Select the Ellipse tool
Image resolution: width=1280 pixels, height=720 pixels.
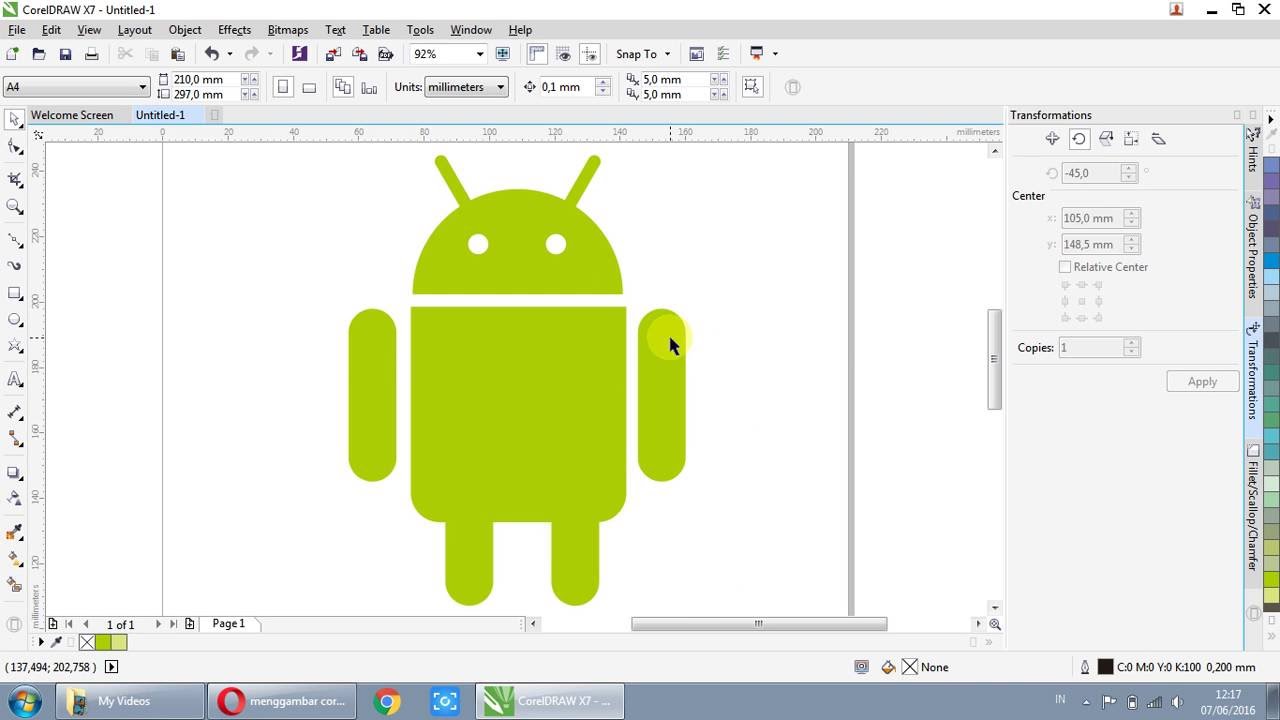(14, 320)
